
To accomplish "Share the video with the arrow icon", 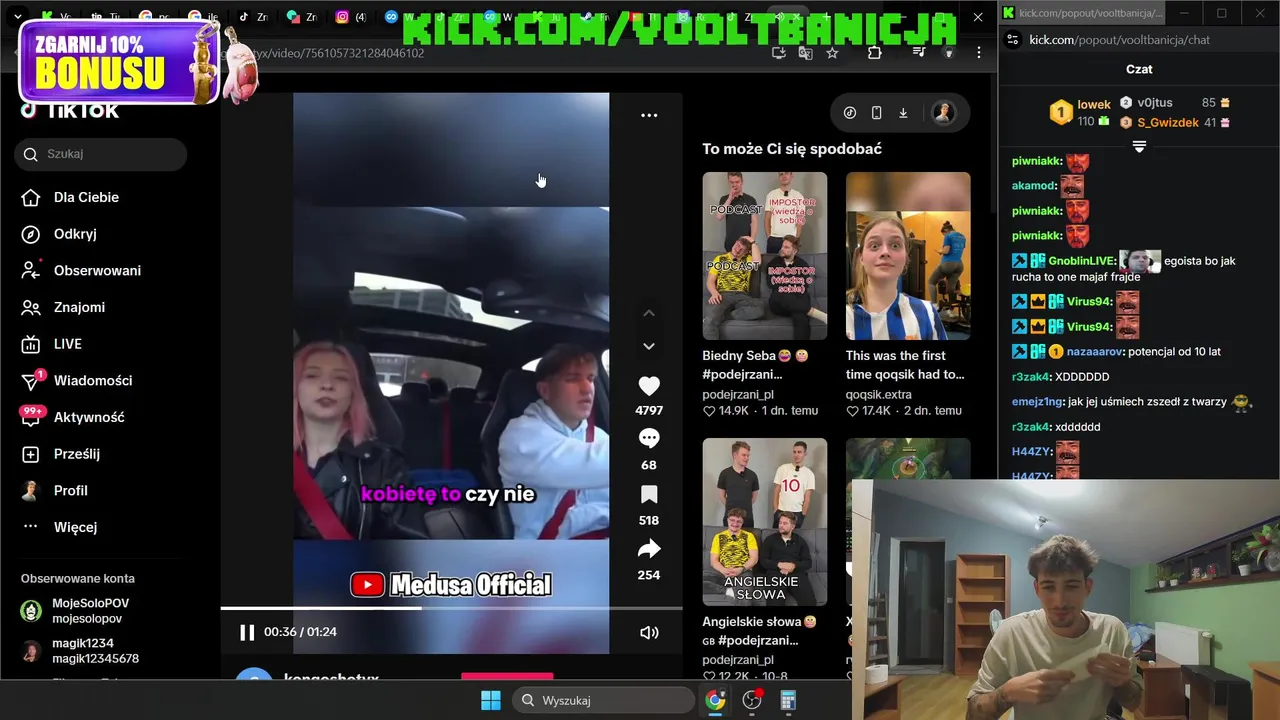I will pos(649,549).
